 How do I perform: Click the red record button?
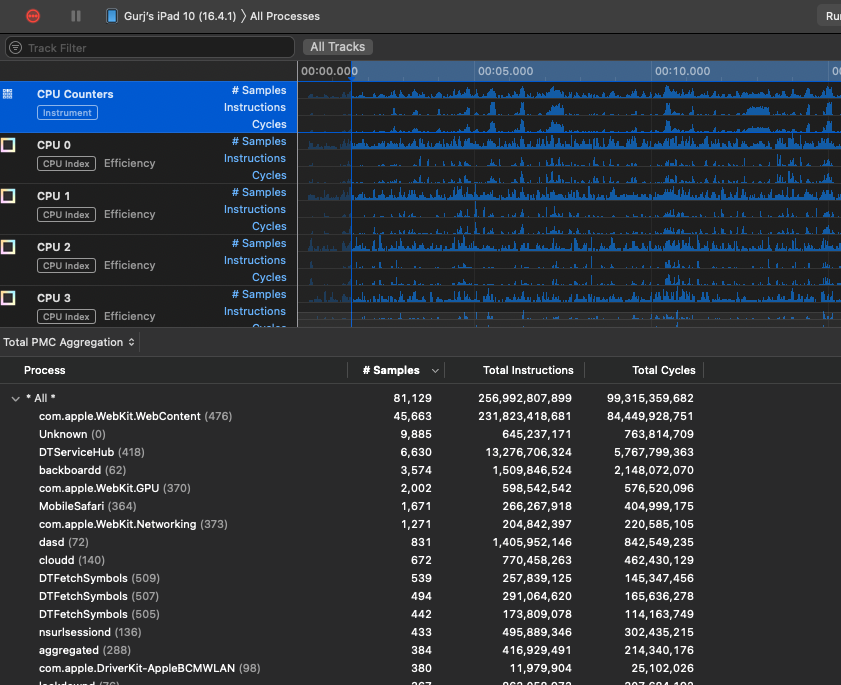click(x=34, y=16)
